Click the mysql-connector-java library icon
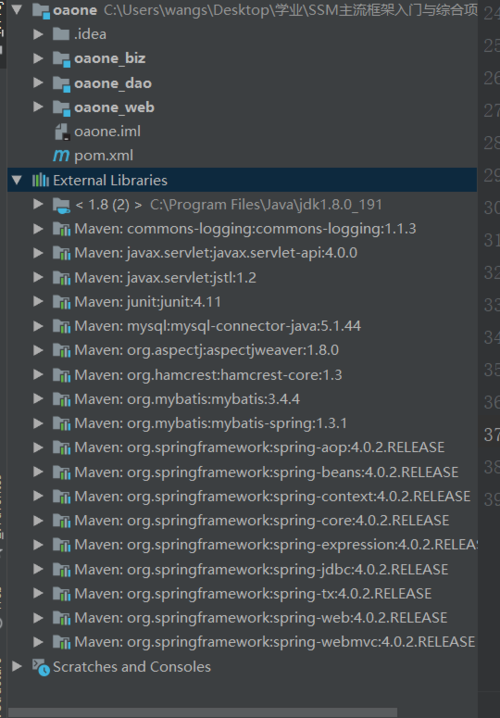Screen dimensions: 500x718 tap(61, 326)
